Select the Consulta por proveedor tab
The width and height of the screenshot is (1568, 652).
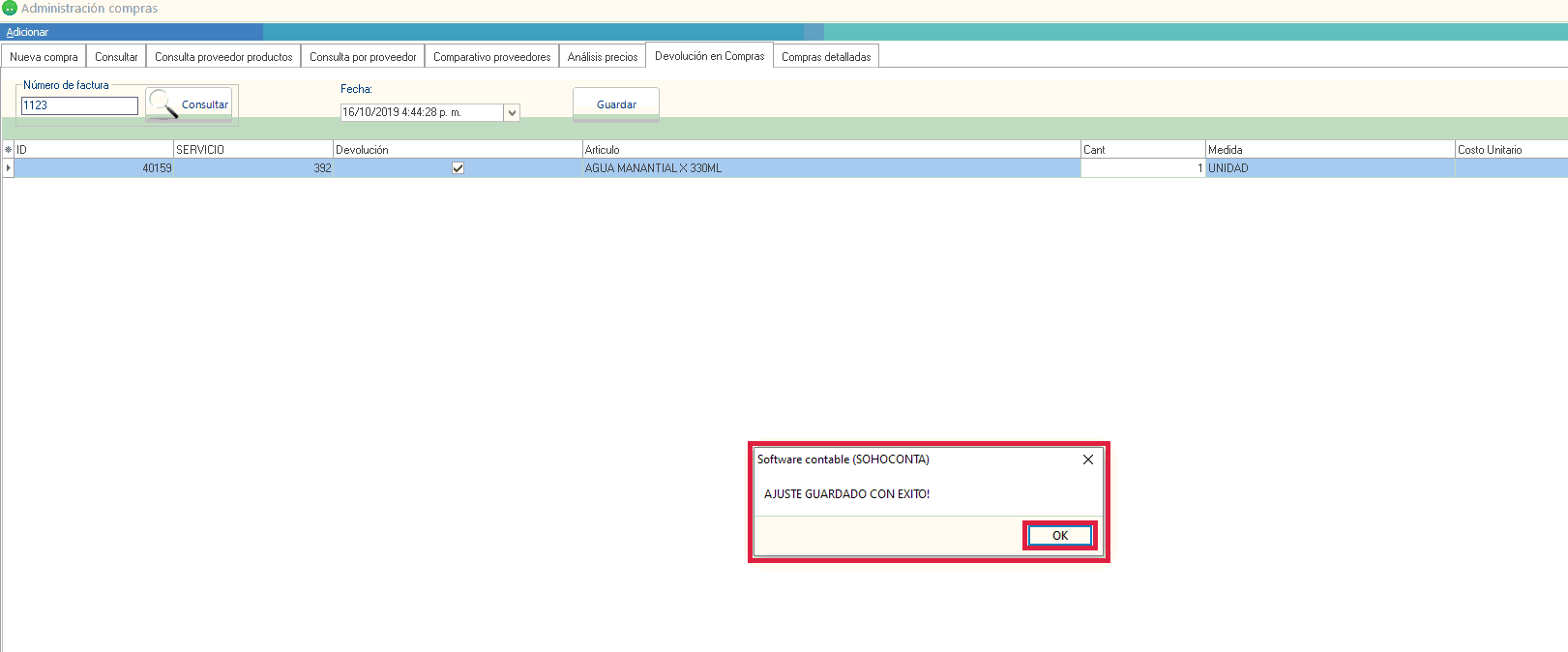point(363,57)
